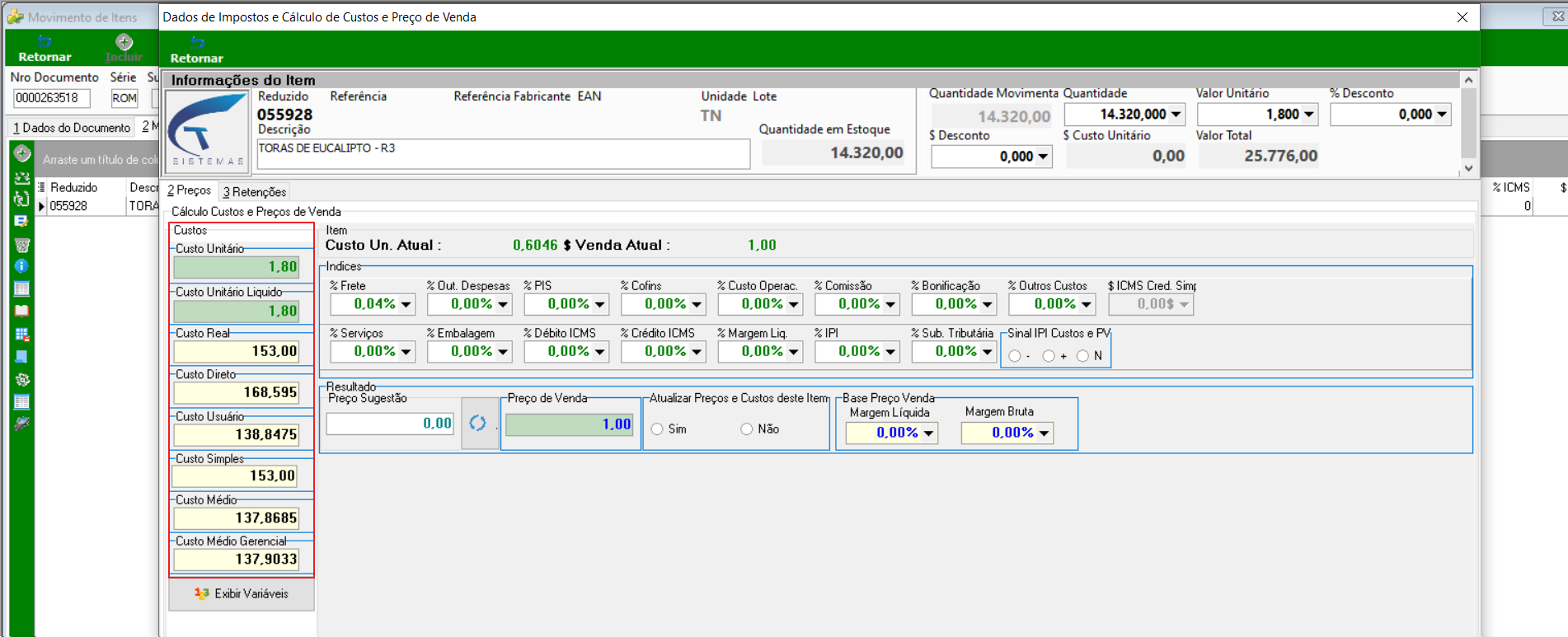
Task: Switch to the 3 Retenções tab
Action: tap(255, 192)
